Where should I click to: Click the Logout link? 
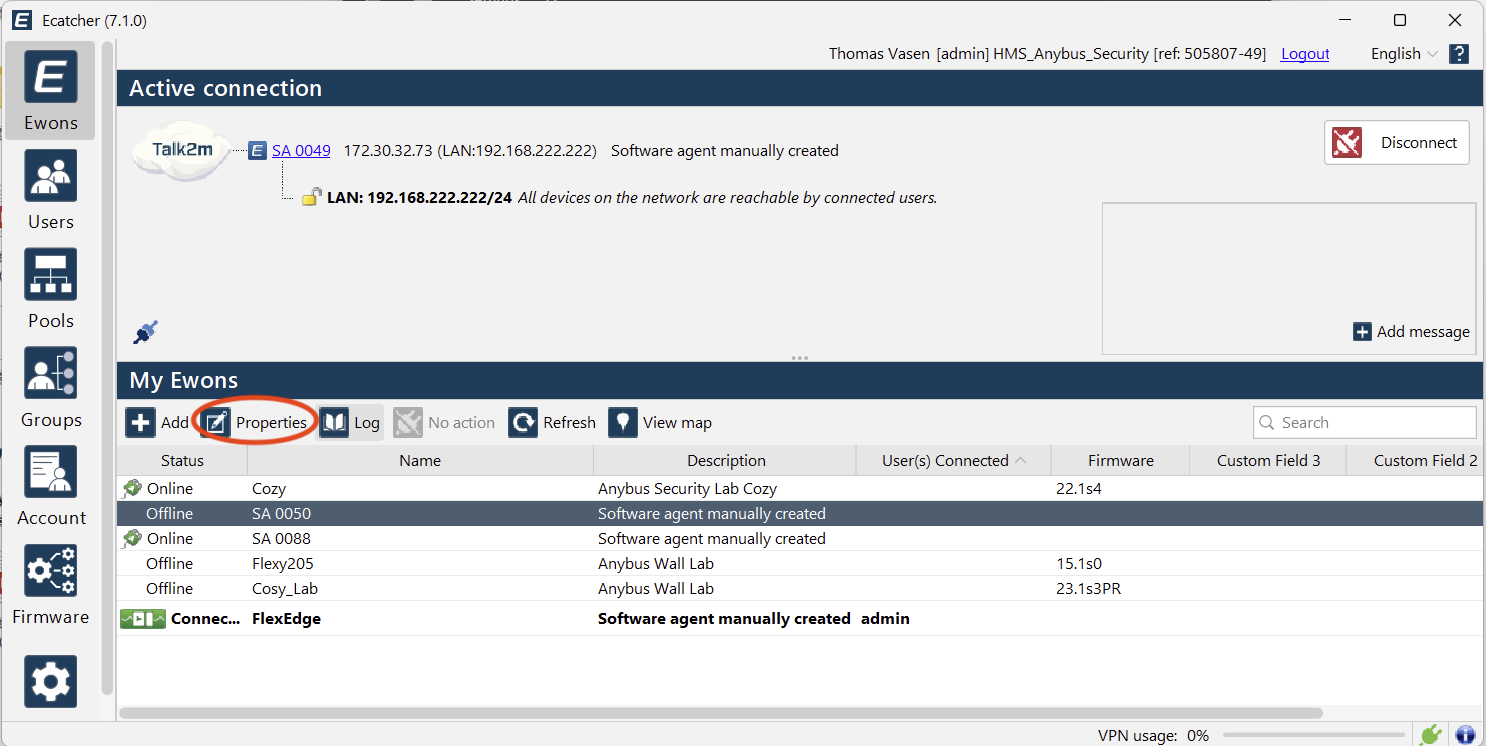click(1305, 54)
